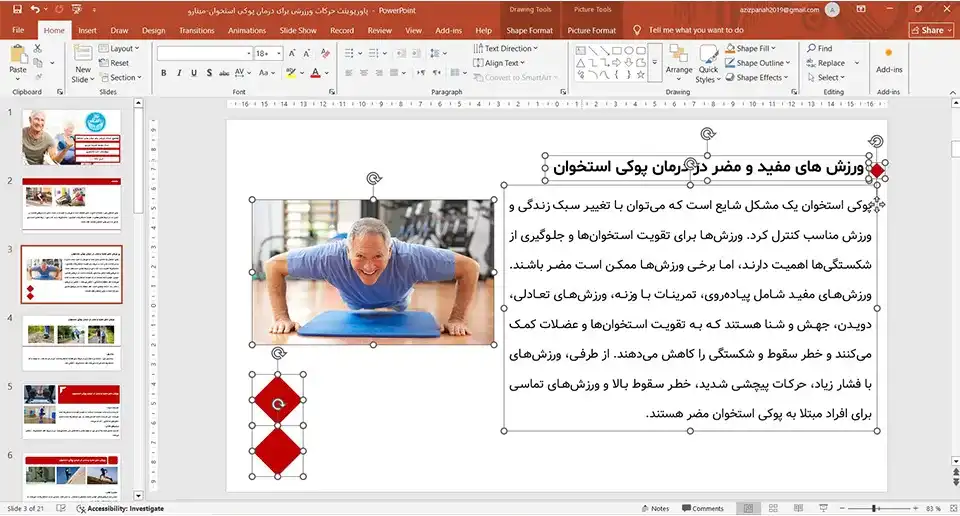Open the Change Case dropdown
The width and height of the screenshot is (960, 516).
click(x=266, y=73)
